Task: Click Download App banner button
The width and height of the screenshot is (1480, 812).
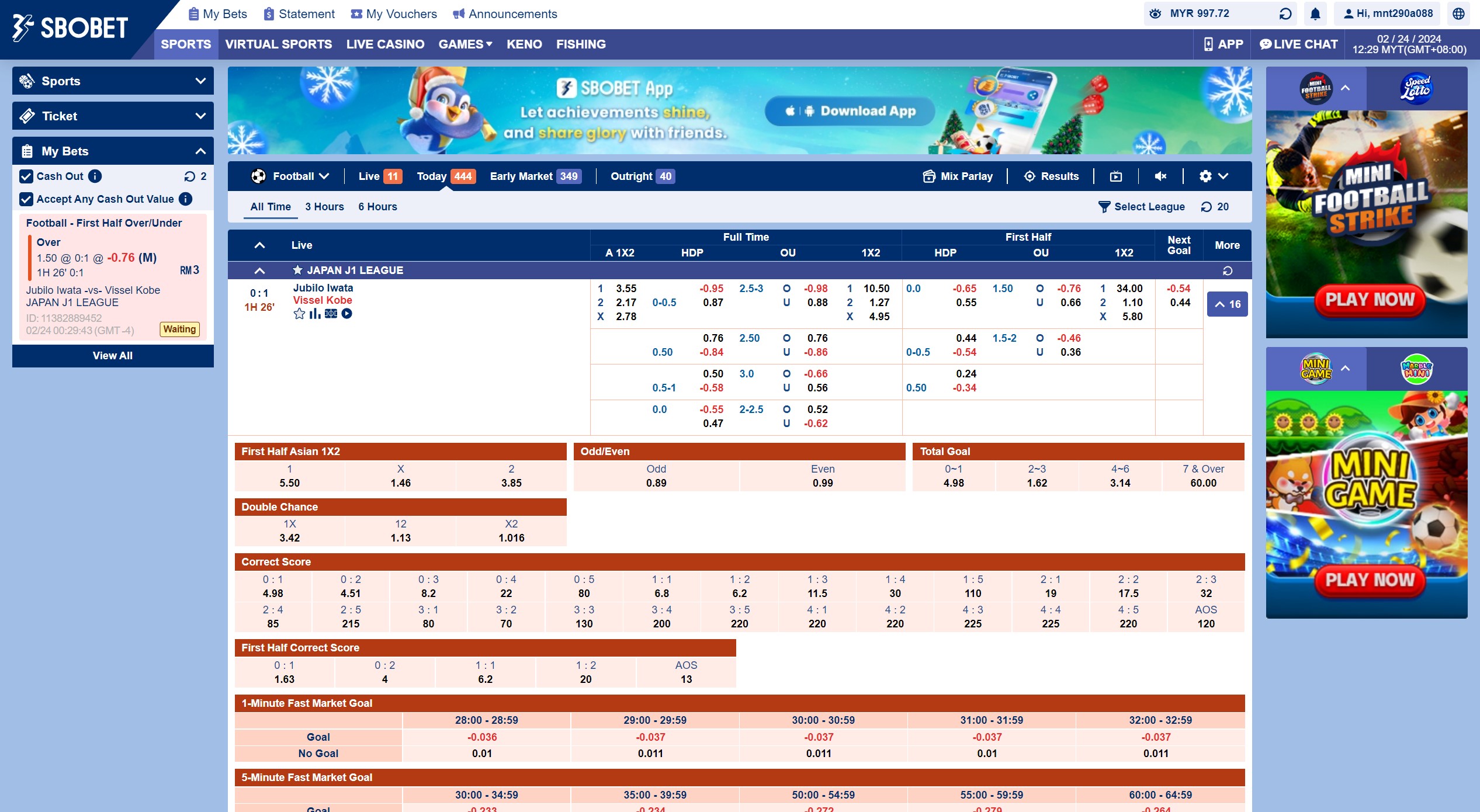Action: pos(850,111)
